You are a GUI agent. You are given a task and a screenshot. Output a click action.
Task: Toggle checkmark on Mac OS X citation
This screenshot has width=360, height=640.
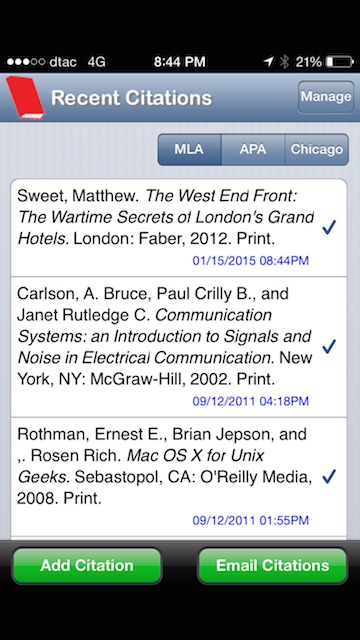pos(329,476)
